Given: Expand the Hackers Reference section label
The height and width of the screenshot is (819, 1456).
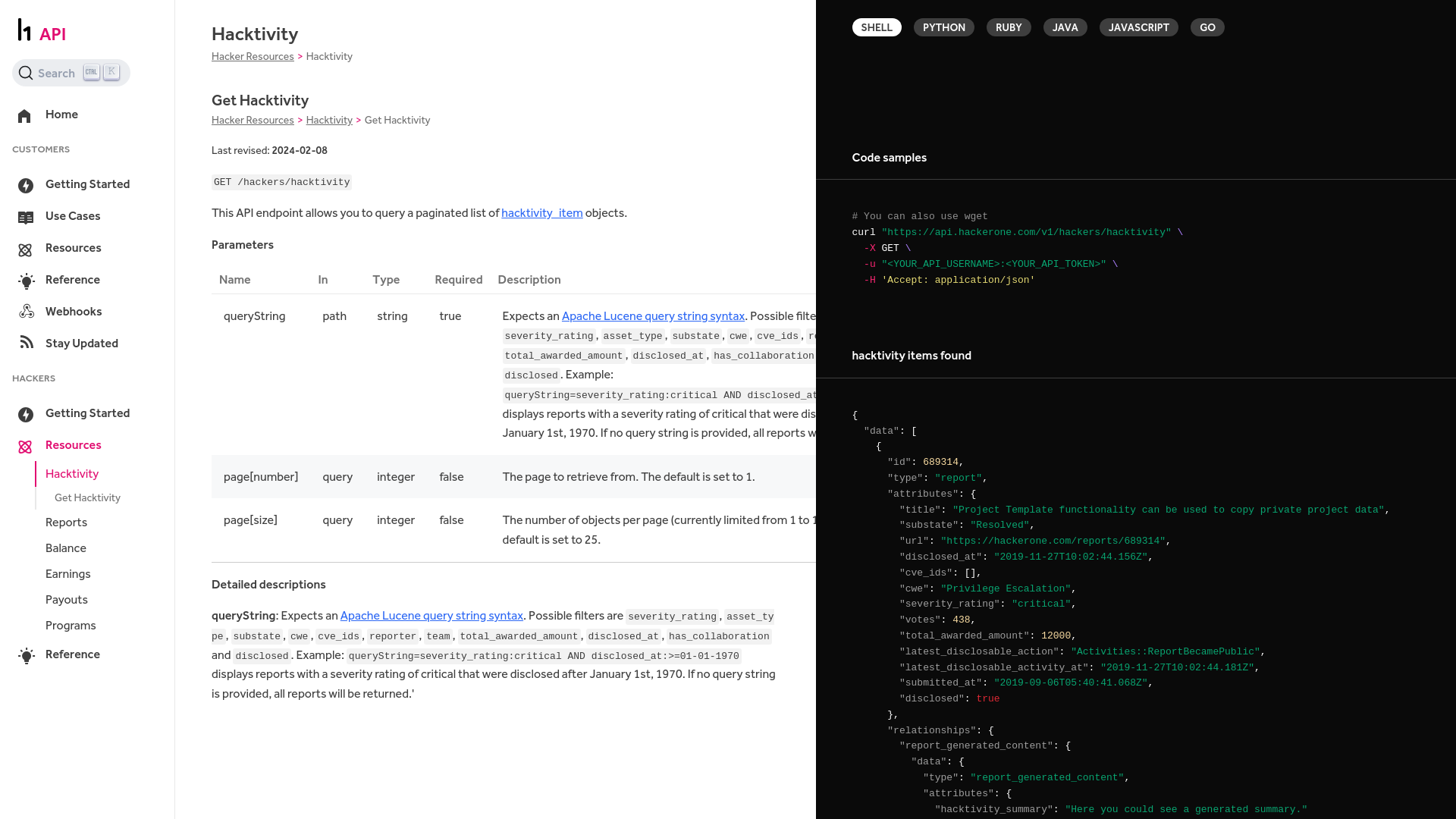Looking at the screenshot, I should (x=73, y=654).
